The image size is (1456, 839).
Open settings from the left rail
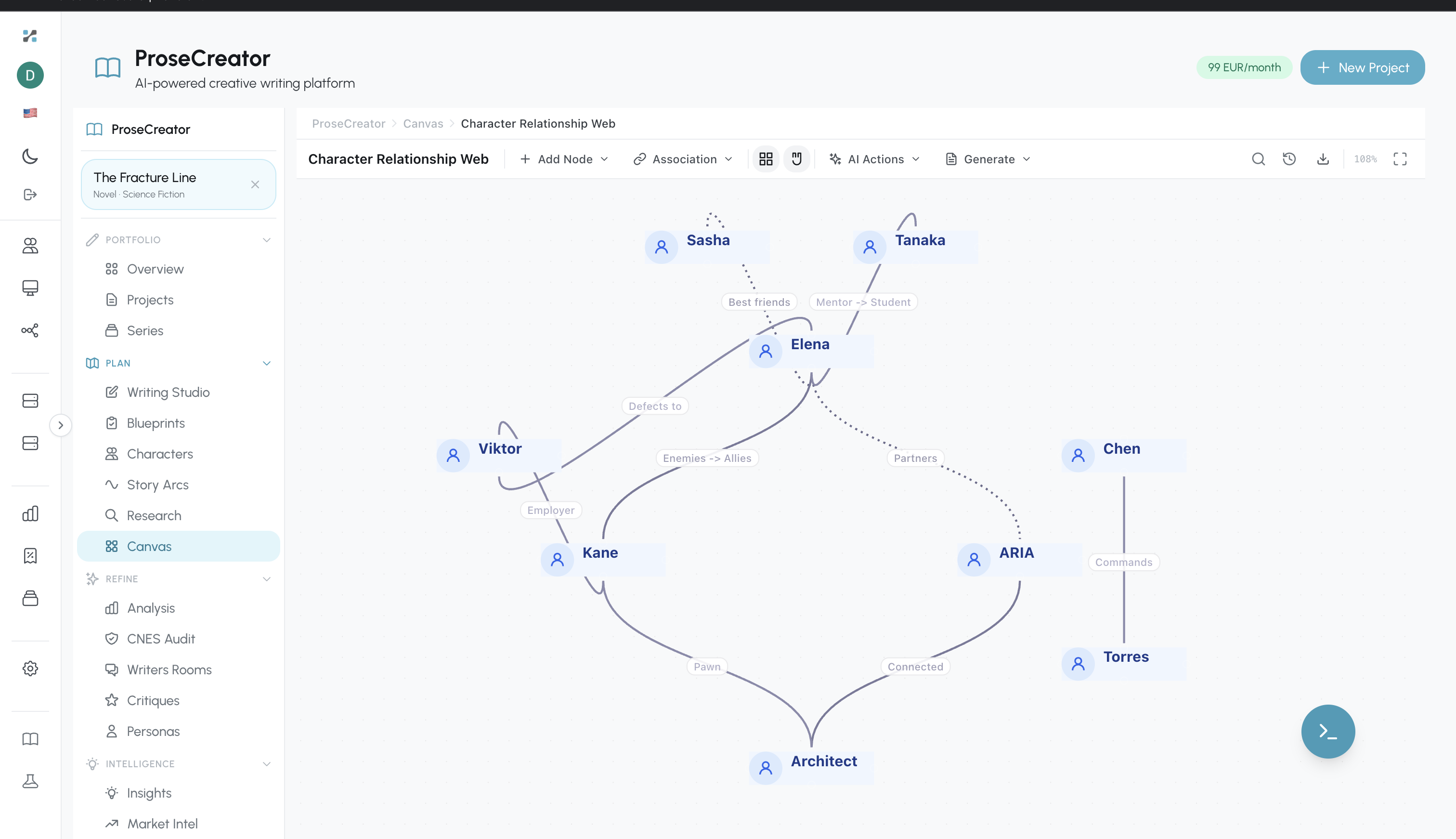30,669
